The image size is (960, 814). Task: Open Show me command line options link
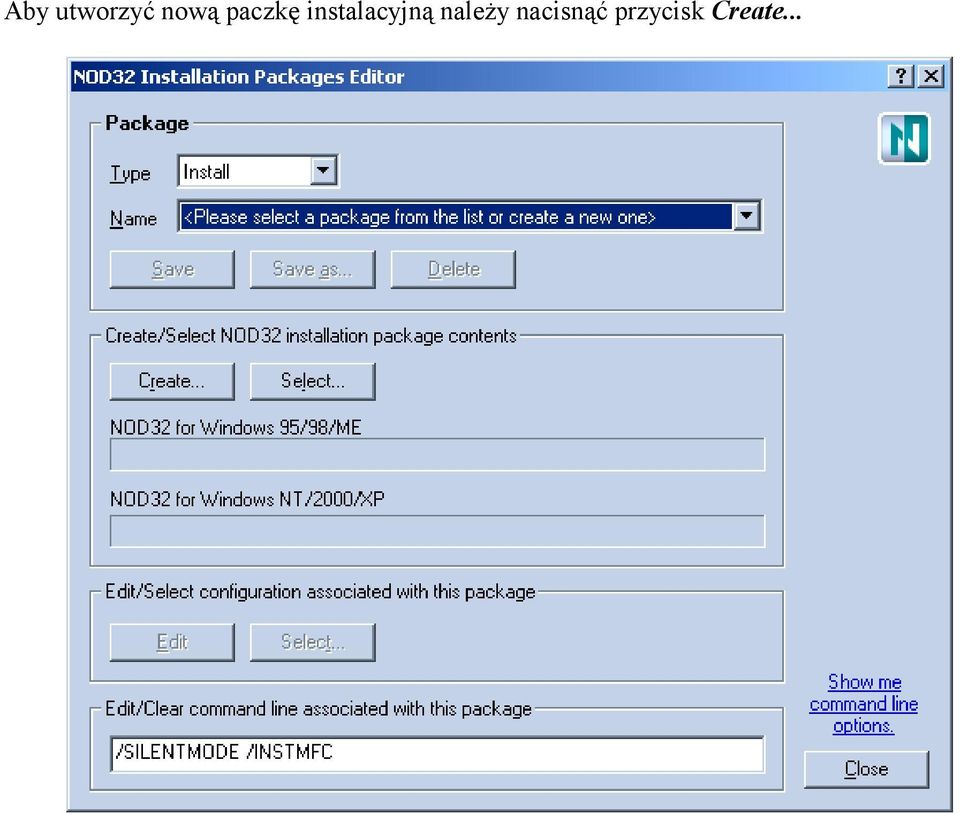click(x=864, y=704)
